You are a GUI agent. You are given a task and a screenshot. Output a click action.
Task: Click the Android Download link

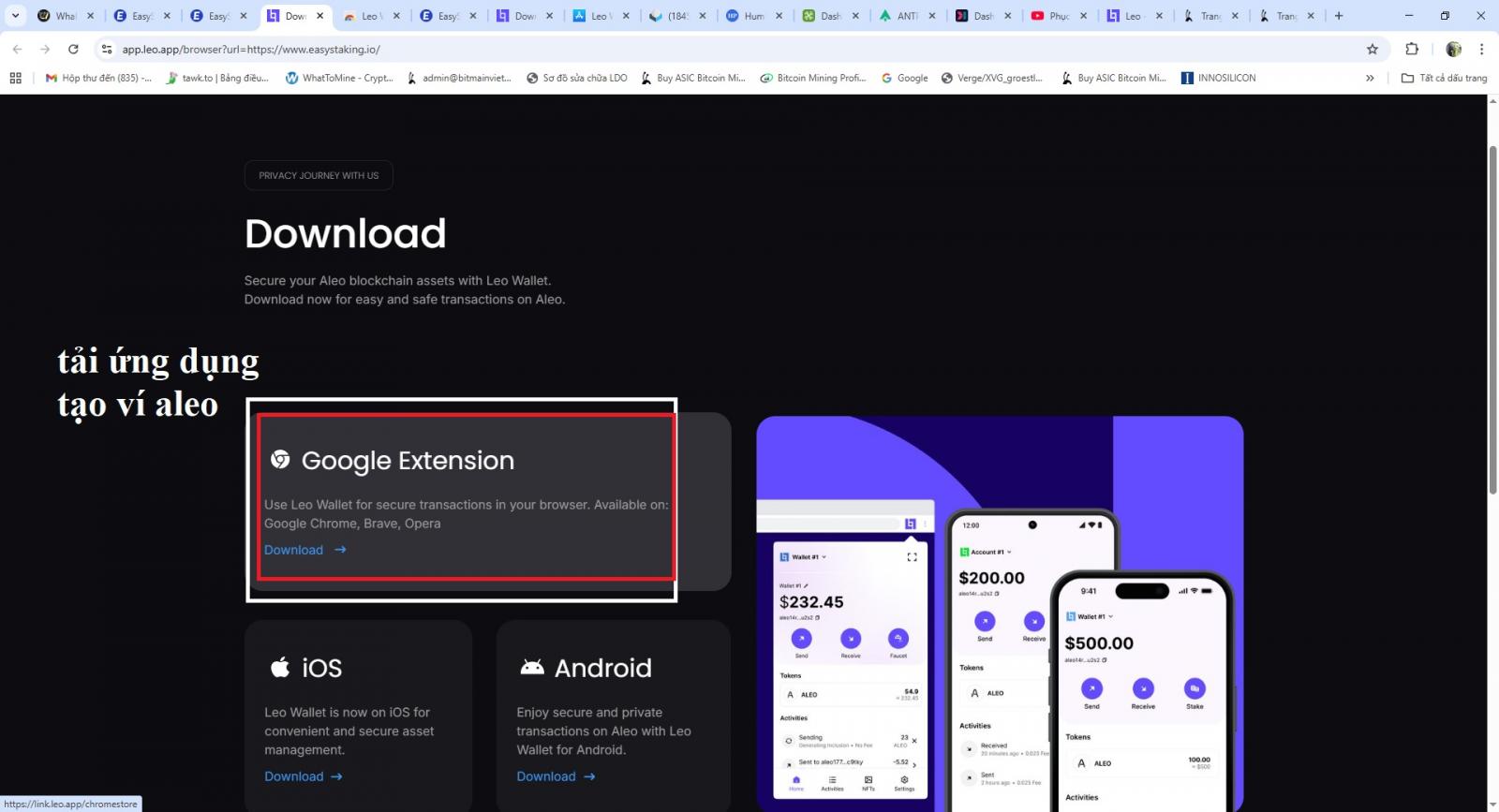point(556,776)
